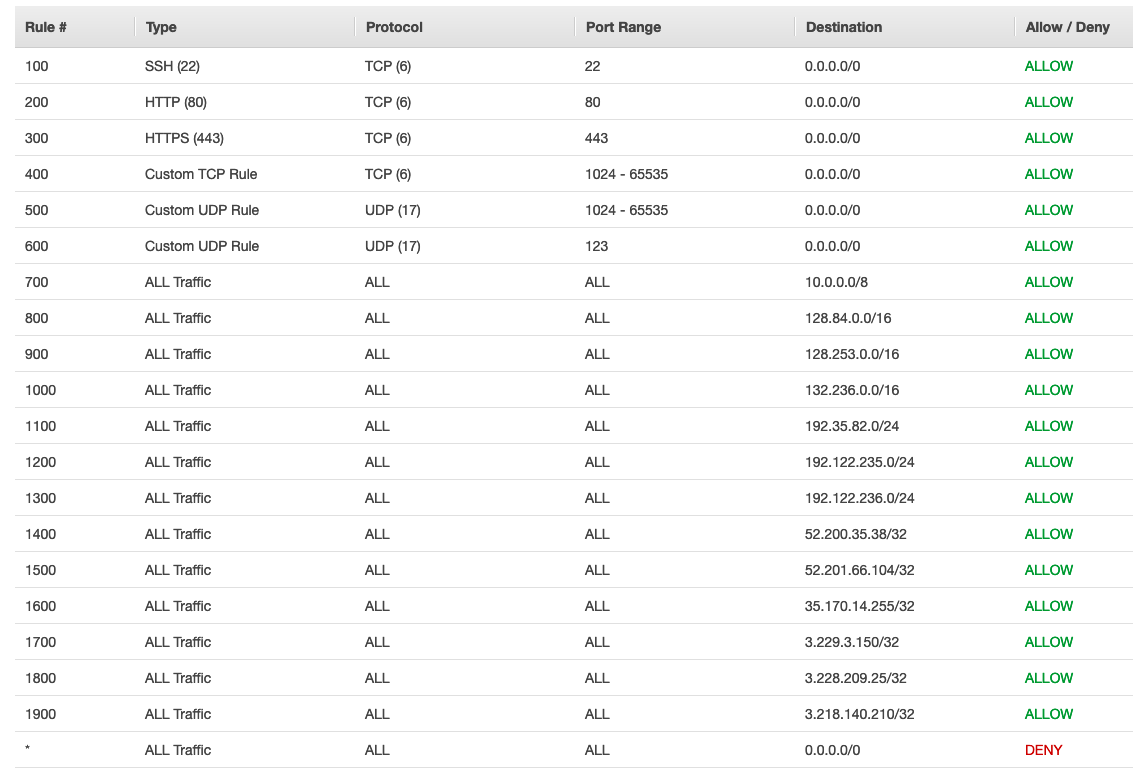Select port 123 in rule 600
The width and height of the screenshot is (1133, 771).
[x=596, y=246]
